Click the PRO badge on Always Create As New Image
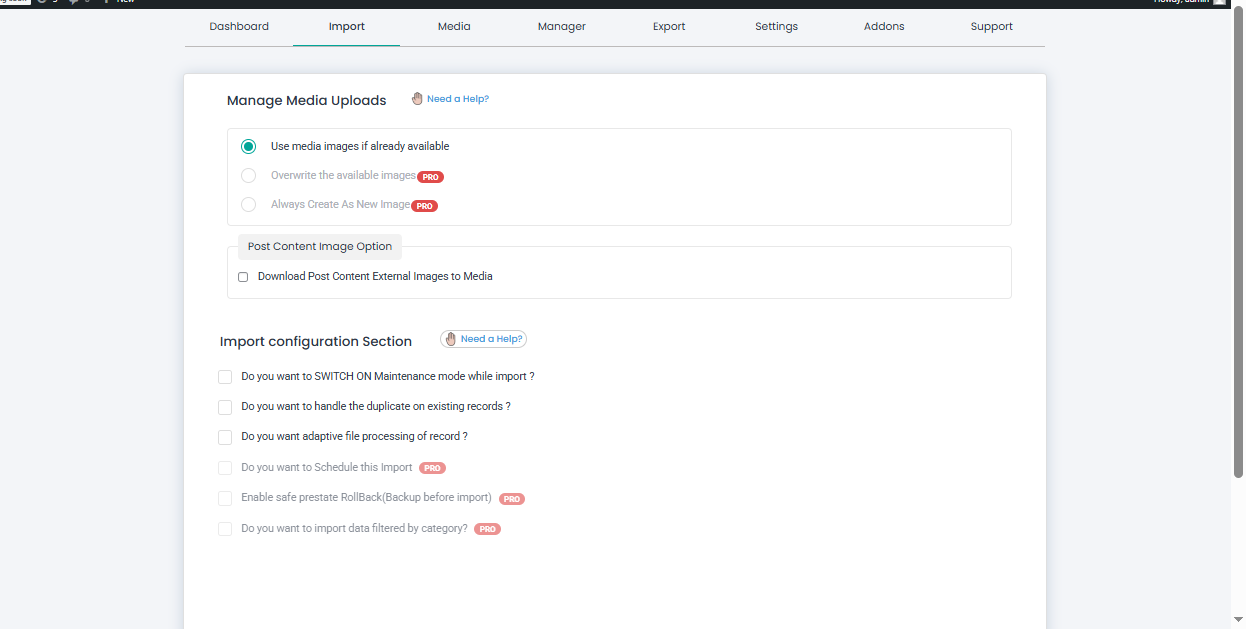This screenshot has height=629, width=1246. pyautogui.click(x=424, y=205)
